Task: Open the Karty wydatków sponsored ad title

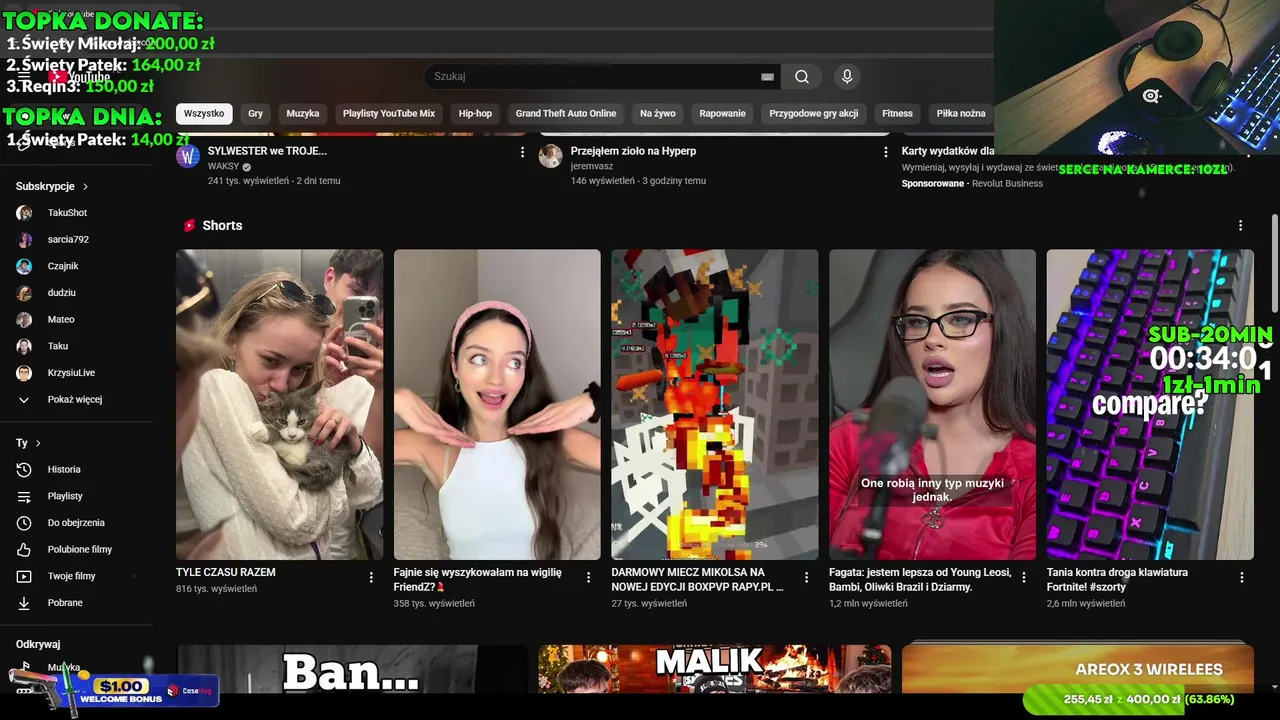Action: [948, 151]
